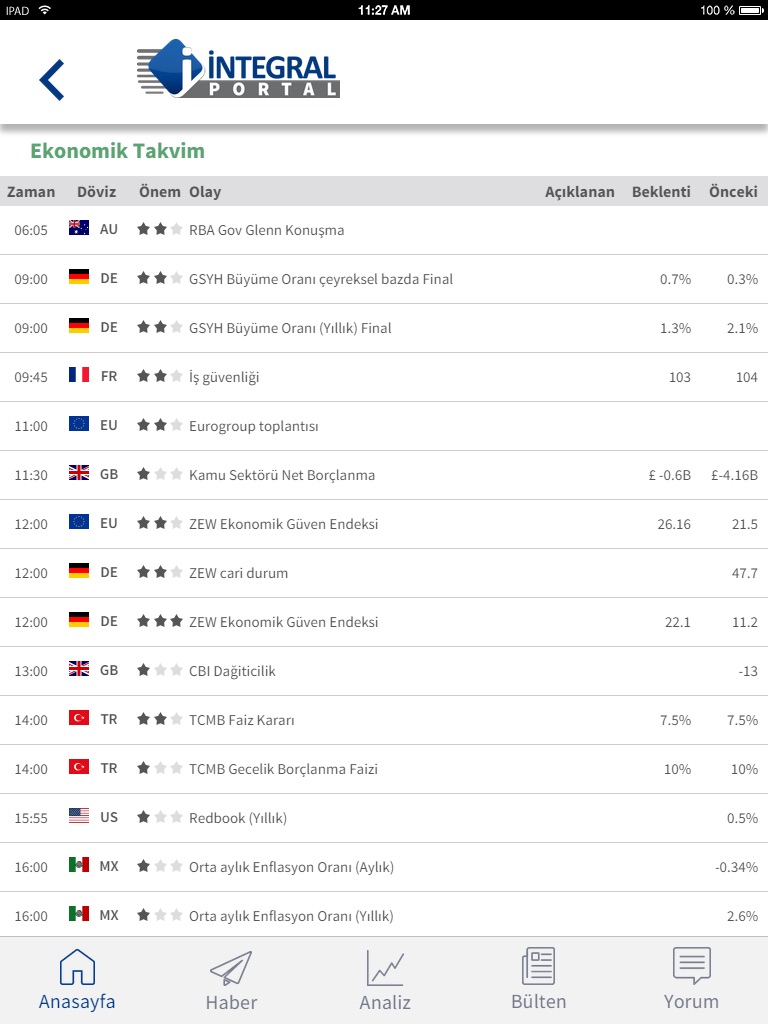Tap the Australian flag icon
This screenshot has height=1024, width=768.
79,229
